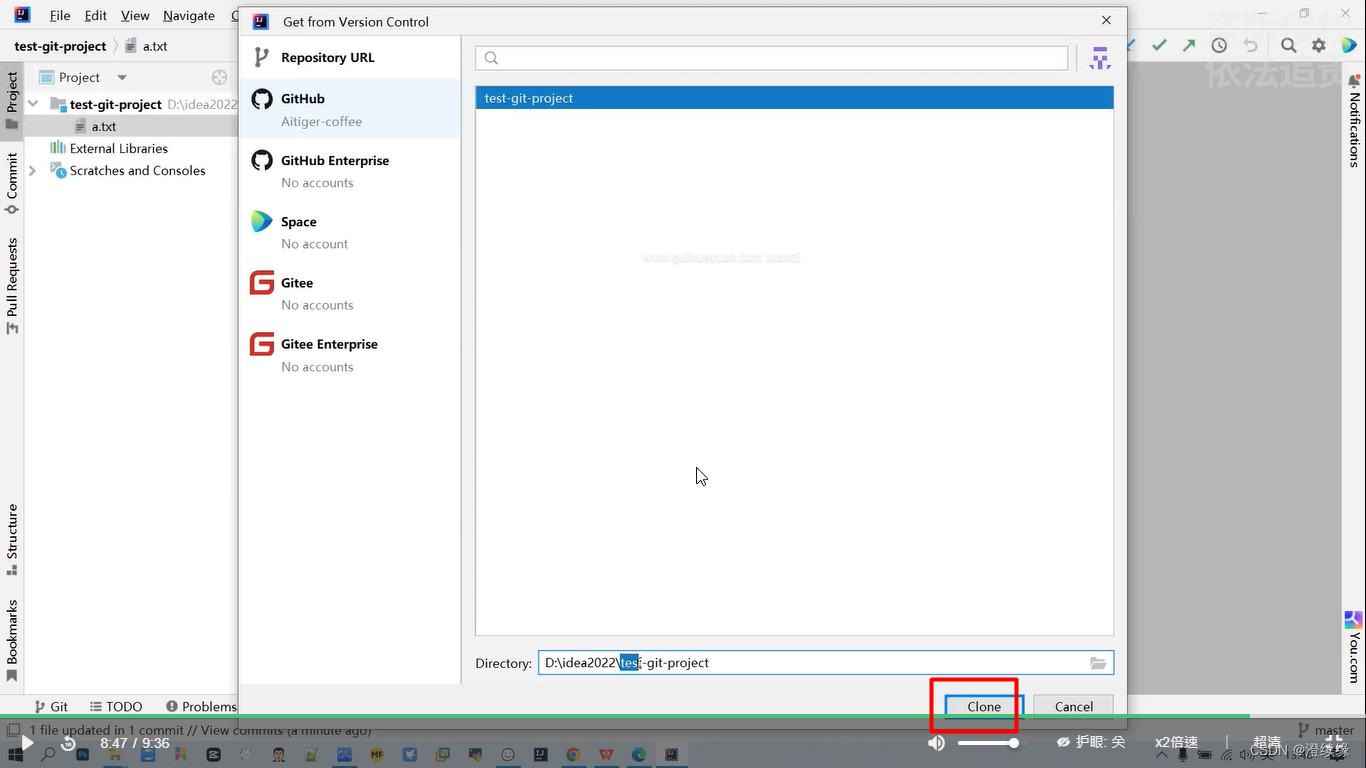Select External Libraries in the project tree
This screenshot has height=768, width=1366.
coord(118,148)
